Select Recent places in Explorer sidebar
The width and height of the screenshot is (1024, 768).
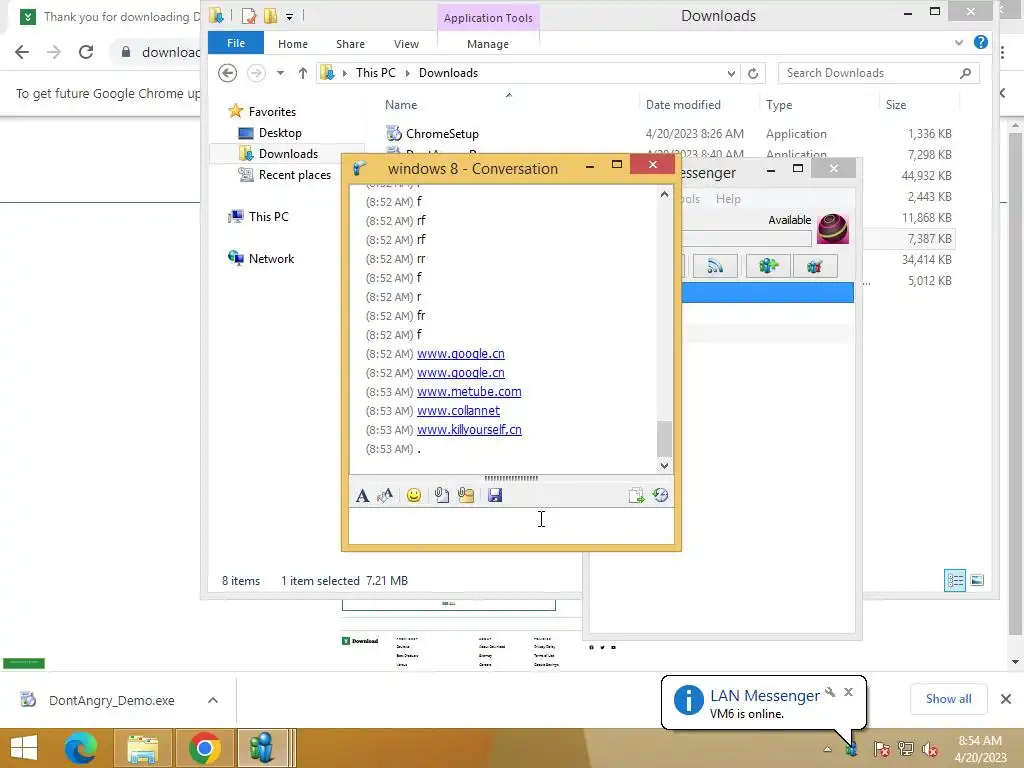[295, 175]
